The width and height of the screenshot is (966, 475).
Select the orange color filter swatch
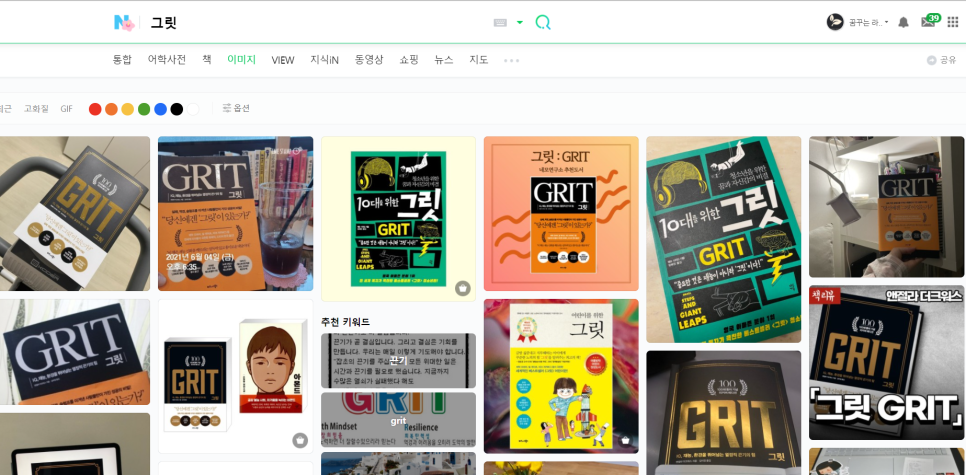pos(112,109)
